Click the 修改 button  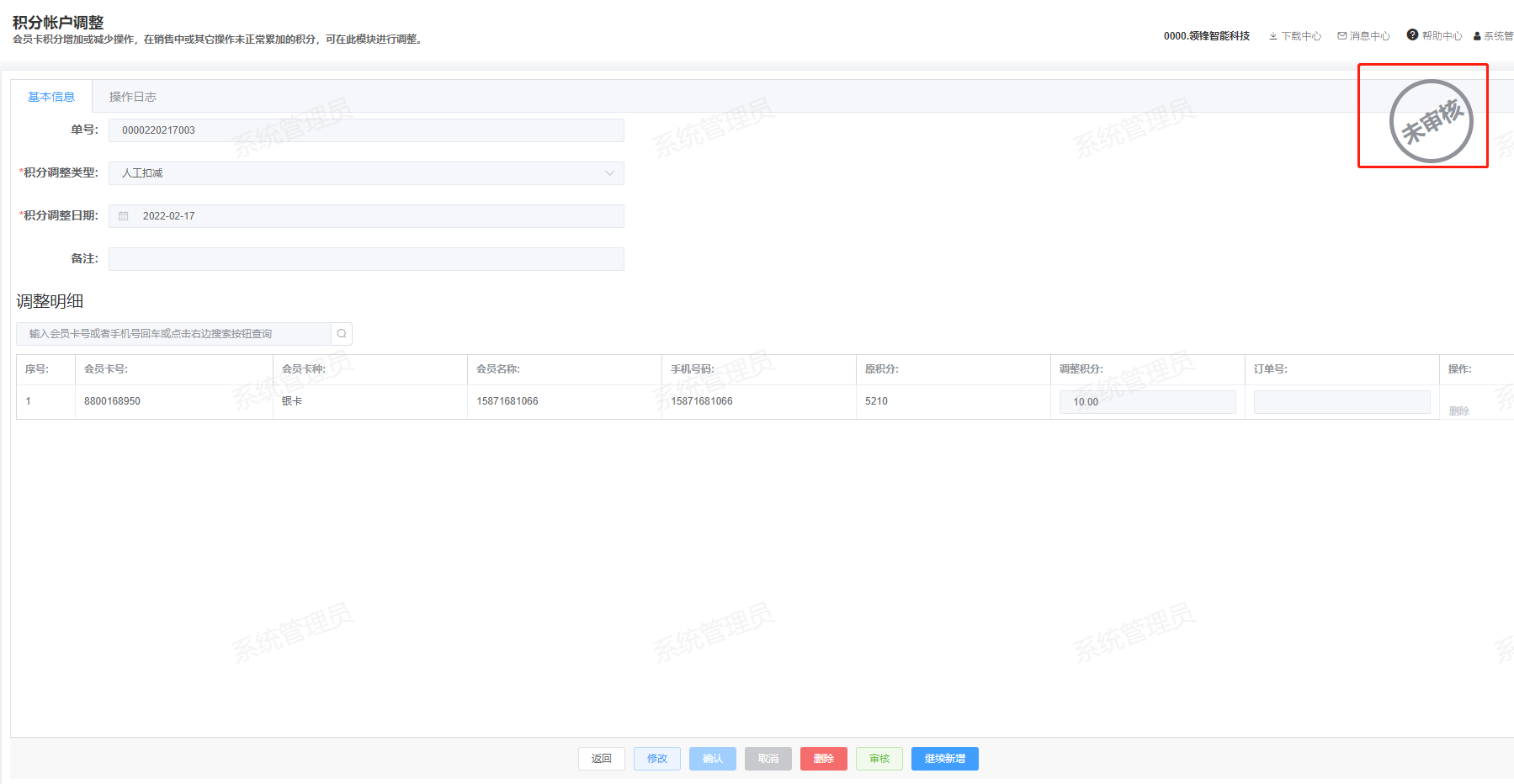[x=657, y=759]
